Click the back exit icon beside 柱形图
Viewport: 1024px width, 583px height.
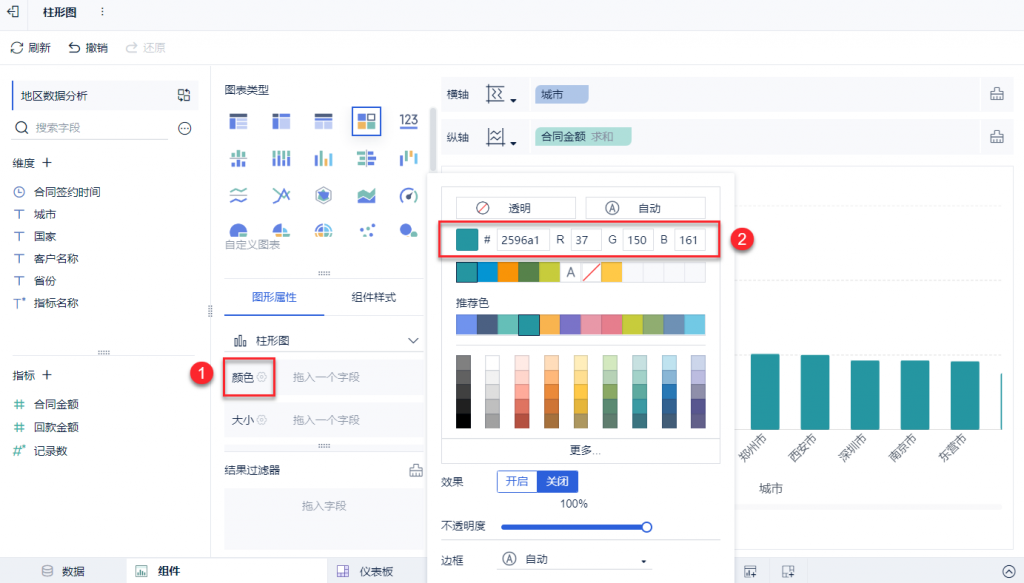[x=14, y=12]
